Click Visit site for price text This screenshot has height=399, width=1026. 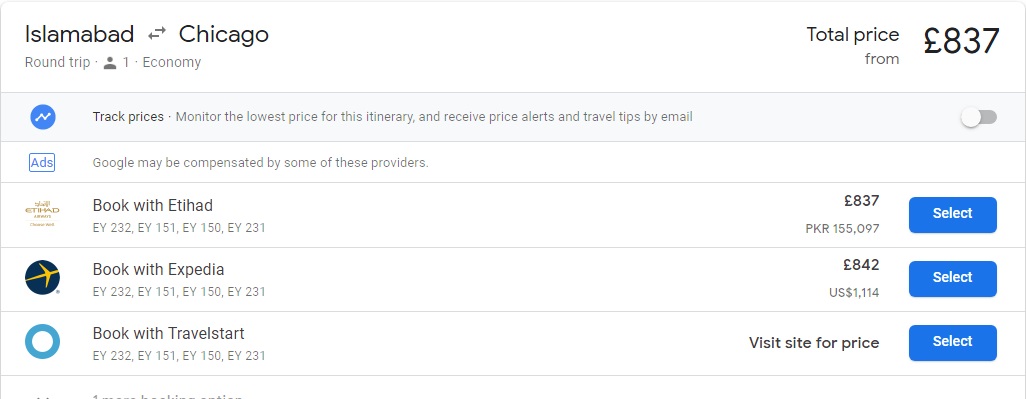(x=814, y=343)
